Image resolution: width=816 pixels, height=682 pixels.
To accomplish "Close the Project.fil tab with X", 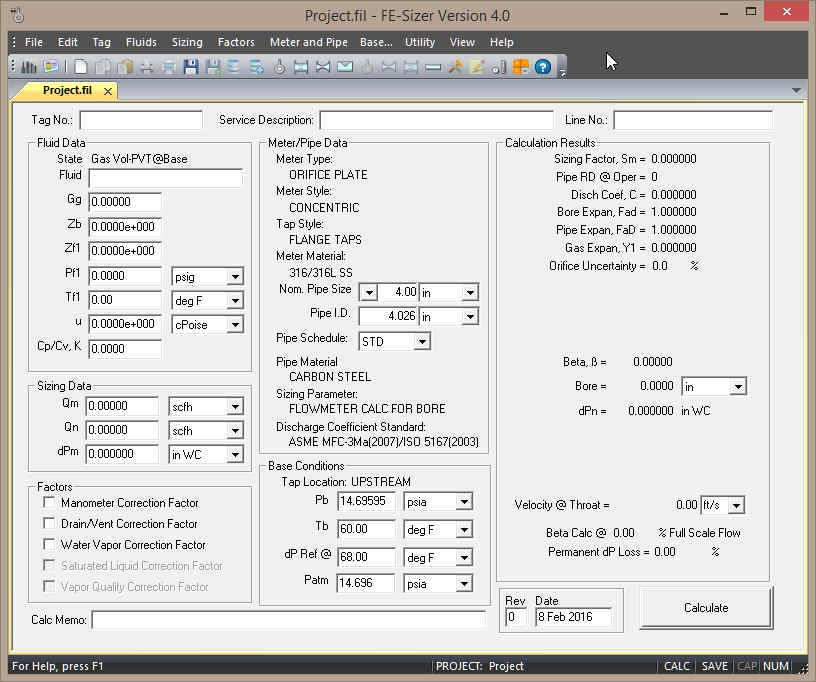I will (108, 91).
